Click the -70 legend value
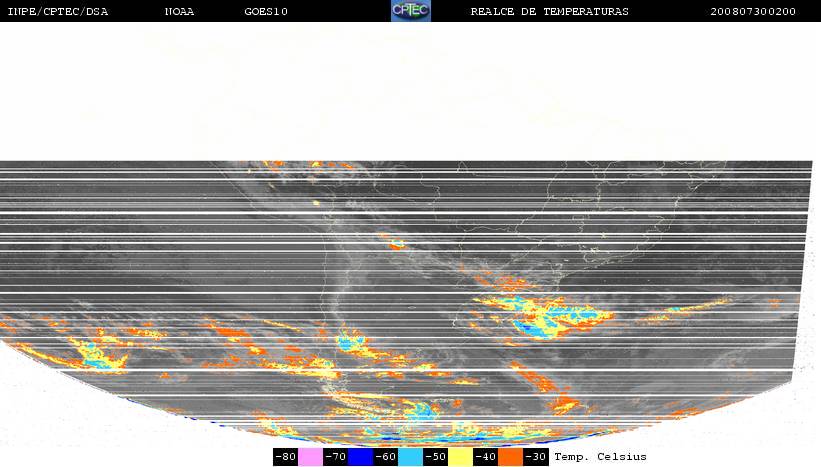821x467 pixels. click(x=336, y=457)
